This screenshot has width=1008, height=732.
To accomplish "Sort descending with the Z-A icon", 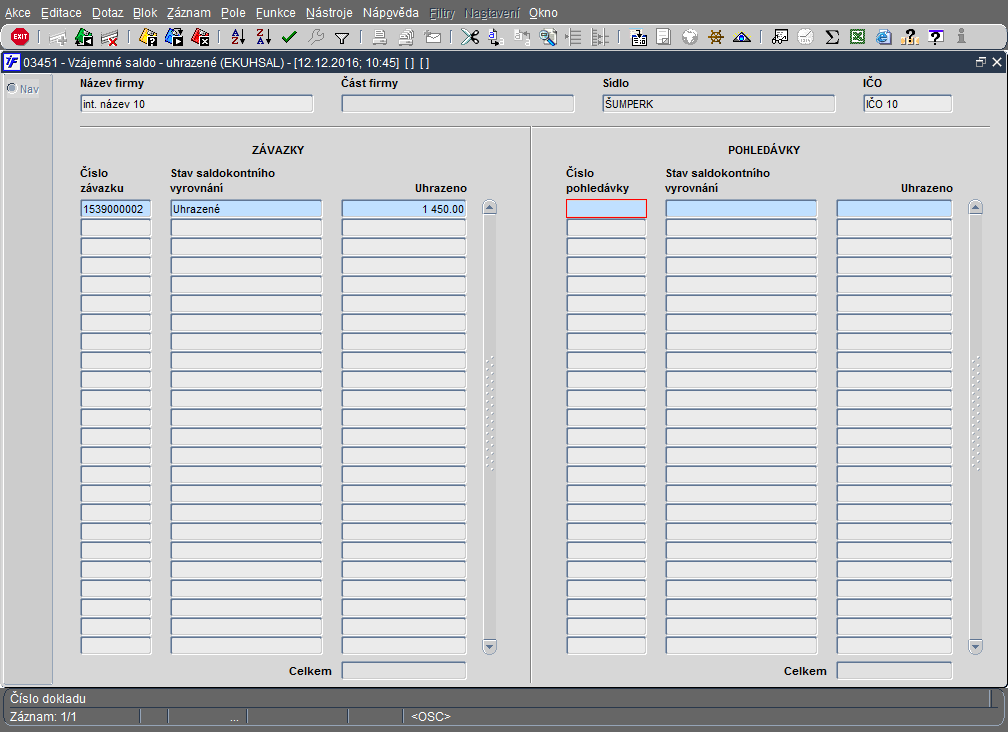I will [264, 37].
